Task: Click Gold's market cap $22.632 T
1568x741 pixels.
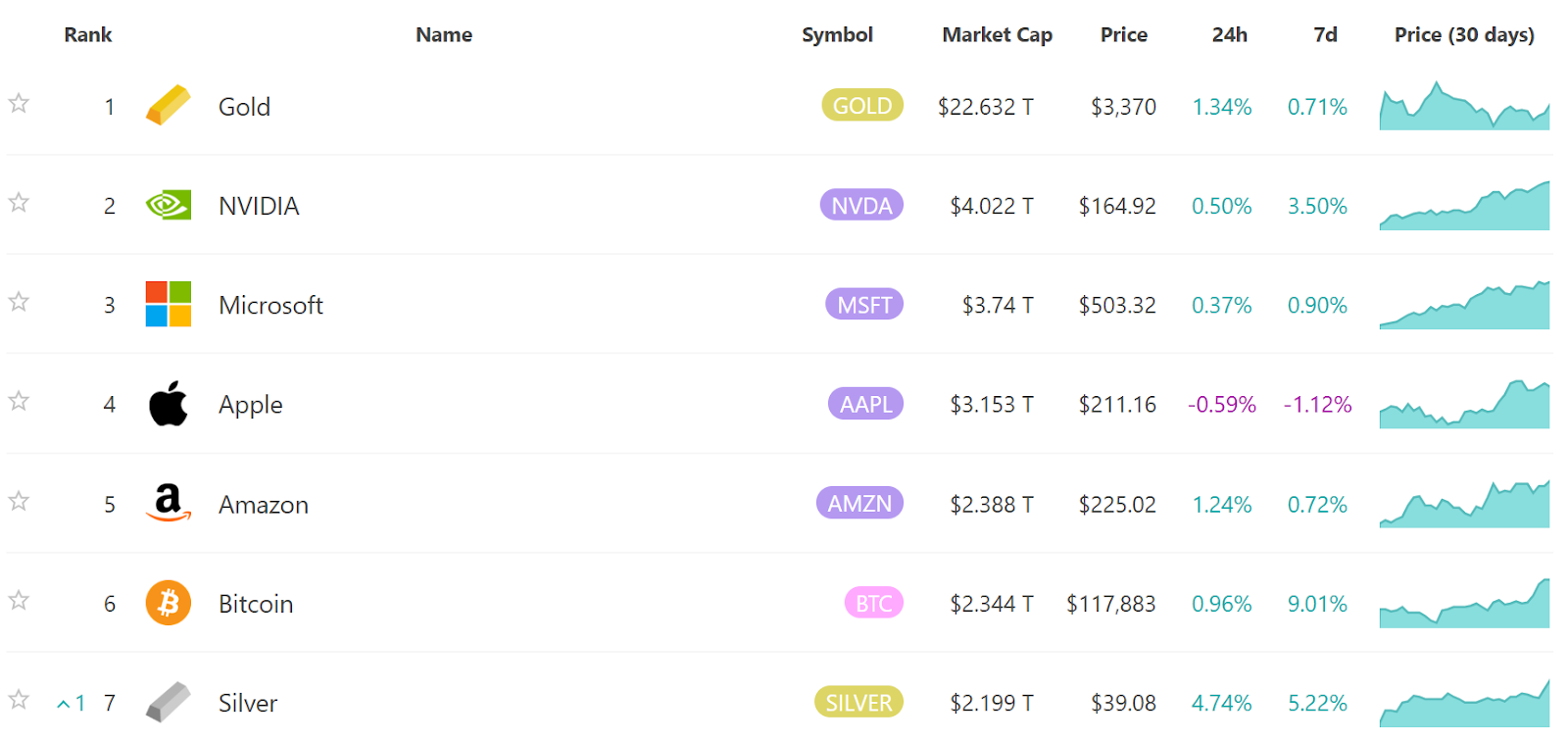Action: (x=985, y=106)
